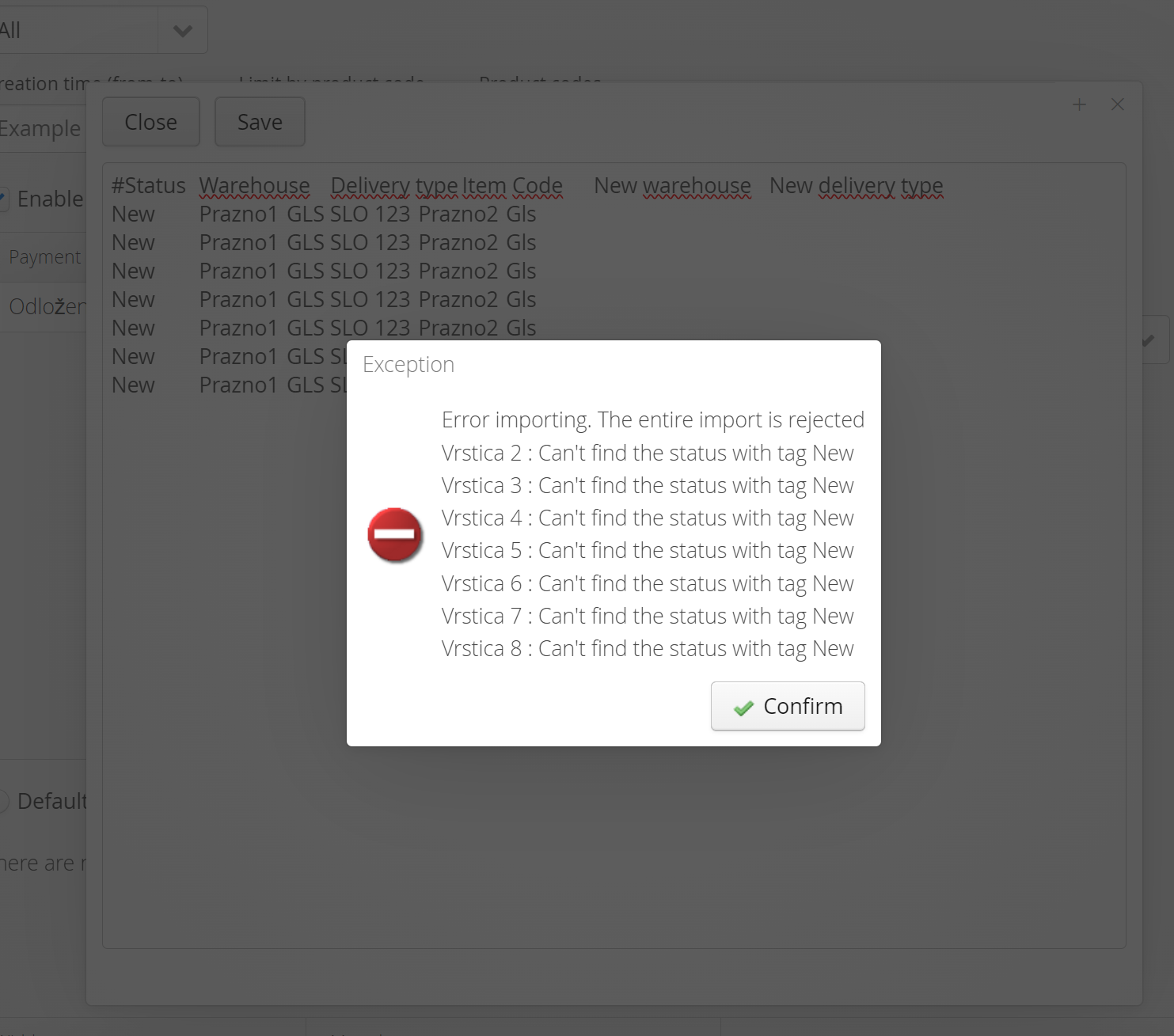The image size is (1174, 1036).
Task: Click the Exception dialog title
Action: [x=408, y=364]
